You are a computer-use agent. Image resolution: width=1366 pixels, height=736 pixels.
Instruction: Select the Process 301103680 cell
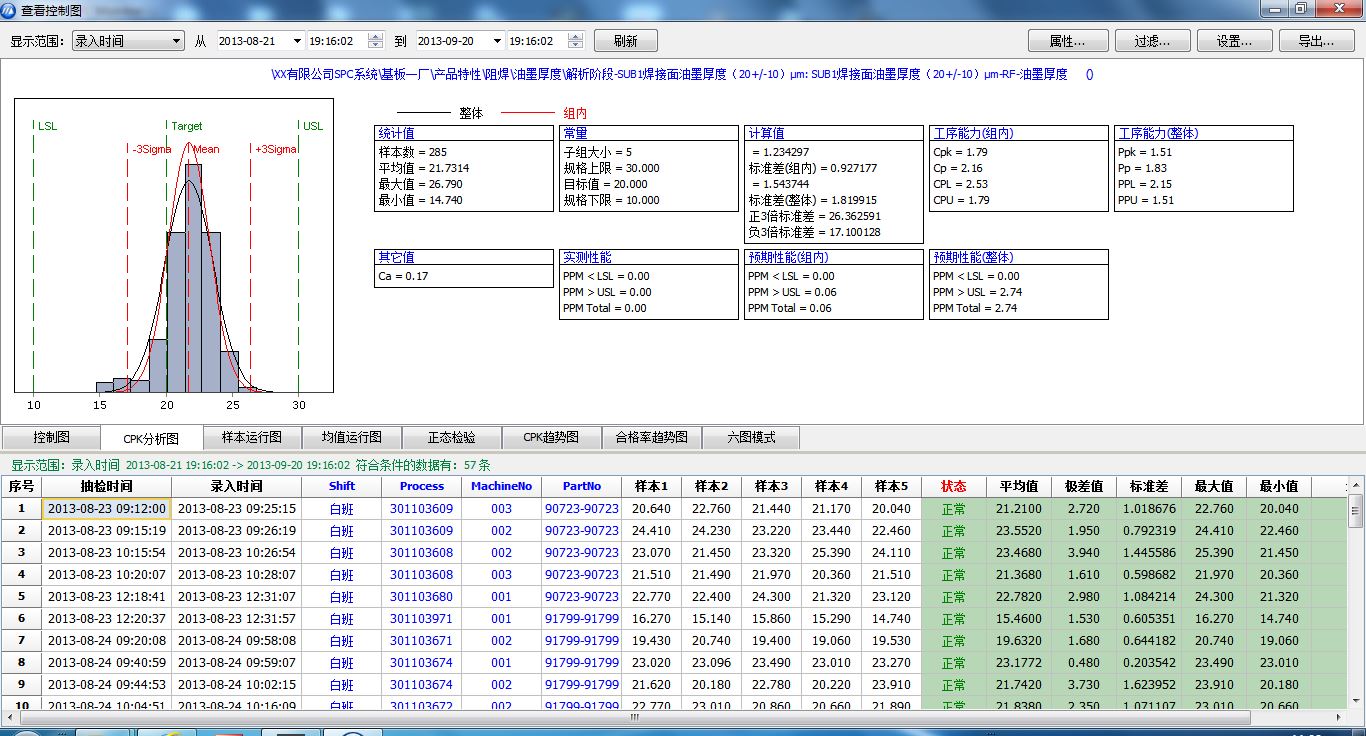point(422,597)
